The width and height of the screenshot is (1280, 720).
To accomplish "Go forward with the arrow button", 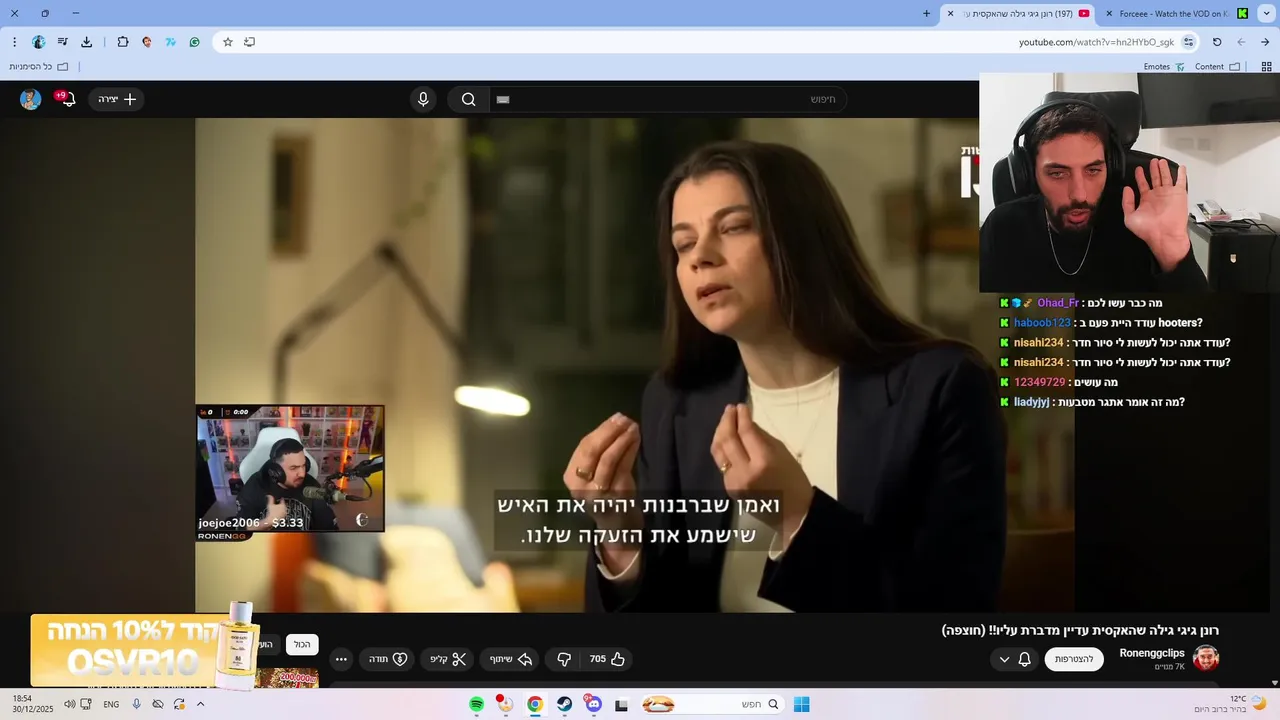I will point(1241,42).
